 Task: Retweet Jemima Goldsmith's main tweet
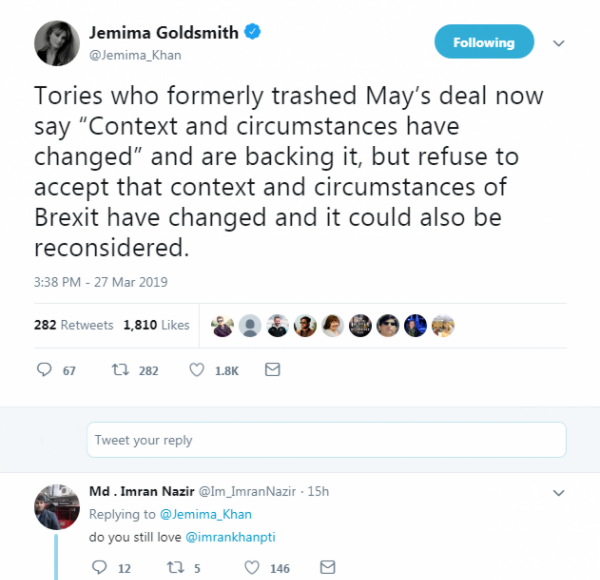point(122,370)
